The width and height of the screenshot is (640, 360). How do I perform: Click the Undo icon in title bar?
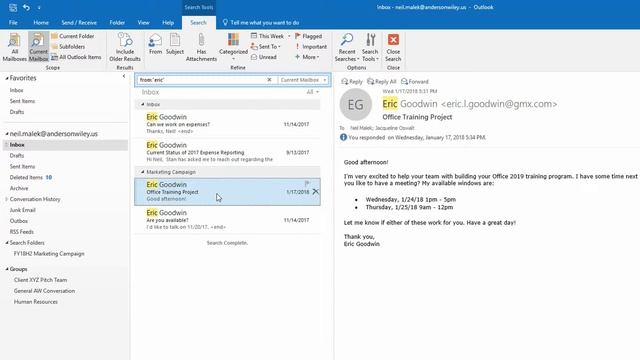coord(26,7)
